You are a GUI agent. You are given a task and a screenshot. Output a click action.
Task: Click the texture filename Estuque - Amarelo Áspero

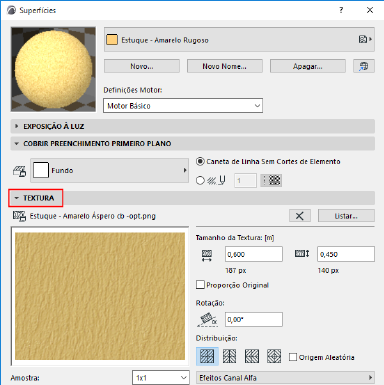93,216
